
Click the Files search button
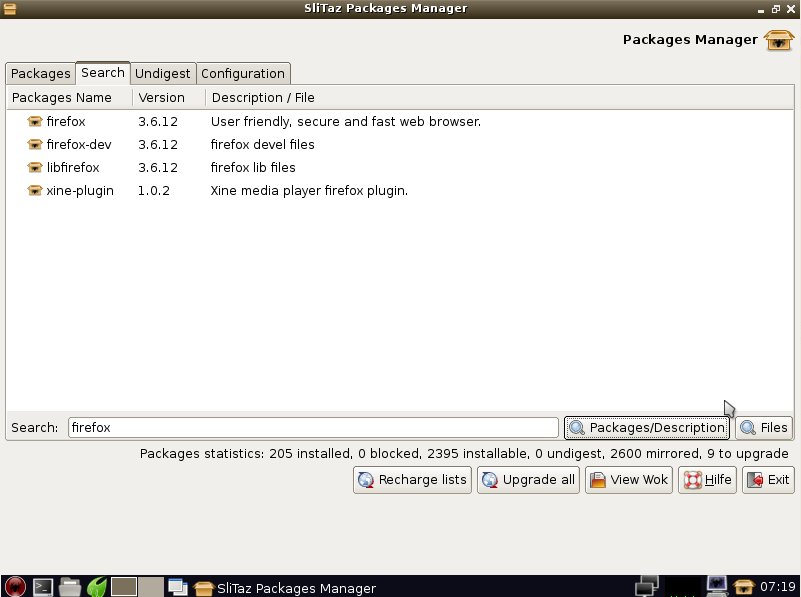pyautogui.click(x=764, y=427)
